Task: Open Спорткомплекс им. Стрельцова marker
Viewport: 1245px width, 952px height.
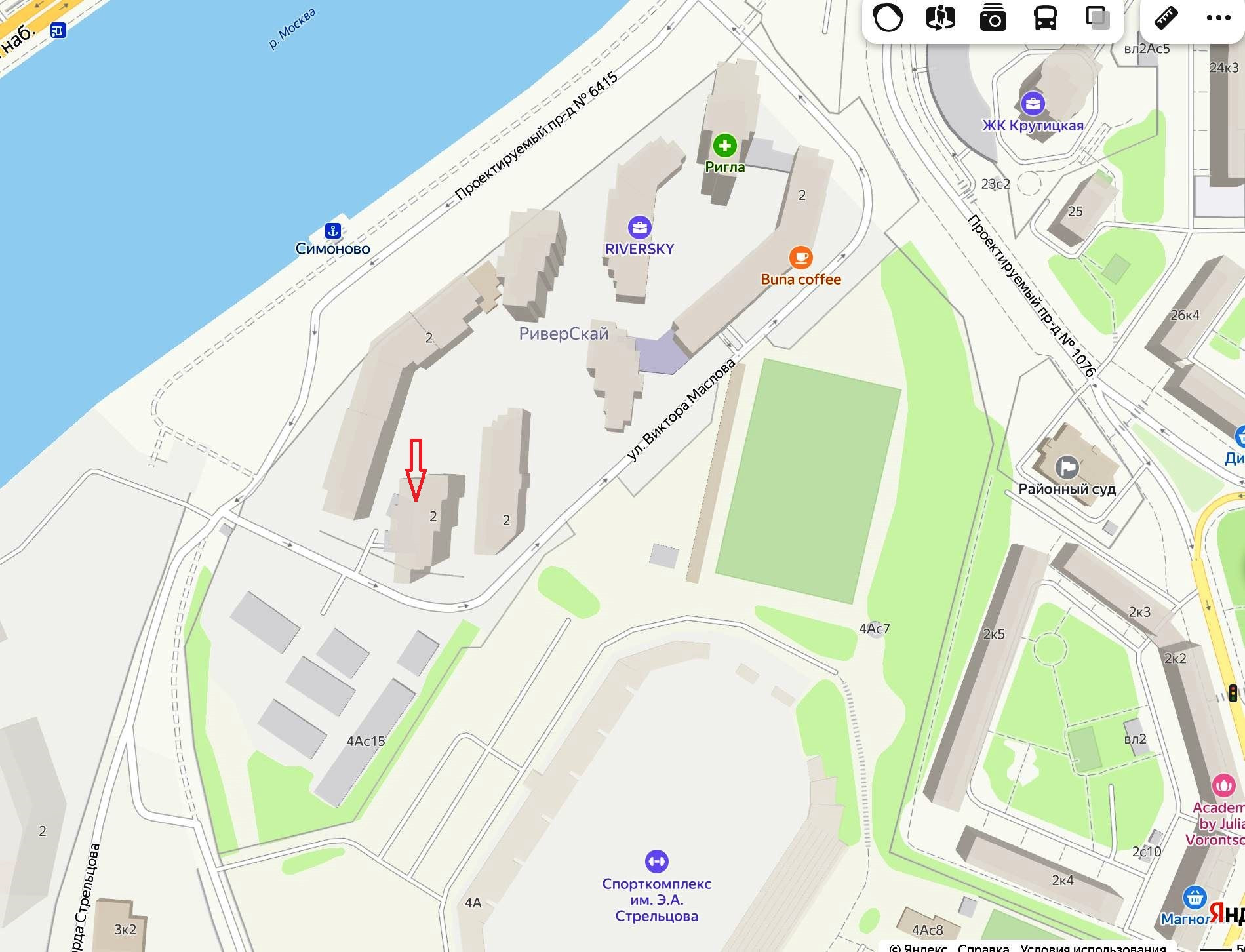Action: [656, 861]
